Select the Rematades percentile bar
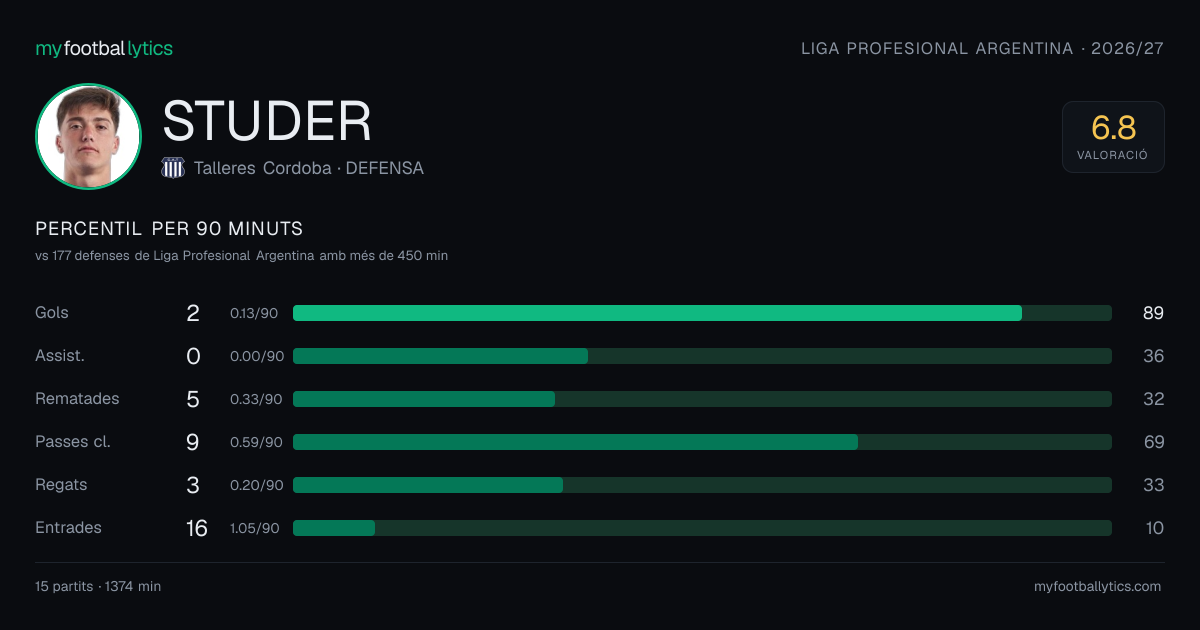 (x=702, y=399)
